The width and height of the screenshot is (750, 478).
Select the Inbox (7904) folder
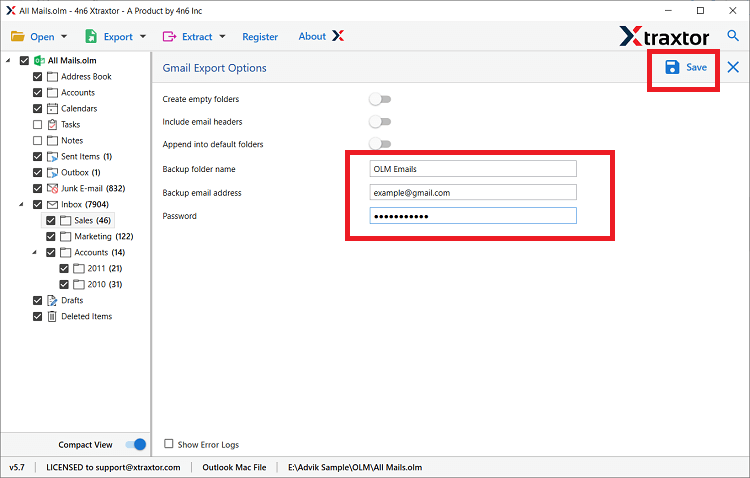85,204
